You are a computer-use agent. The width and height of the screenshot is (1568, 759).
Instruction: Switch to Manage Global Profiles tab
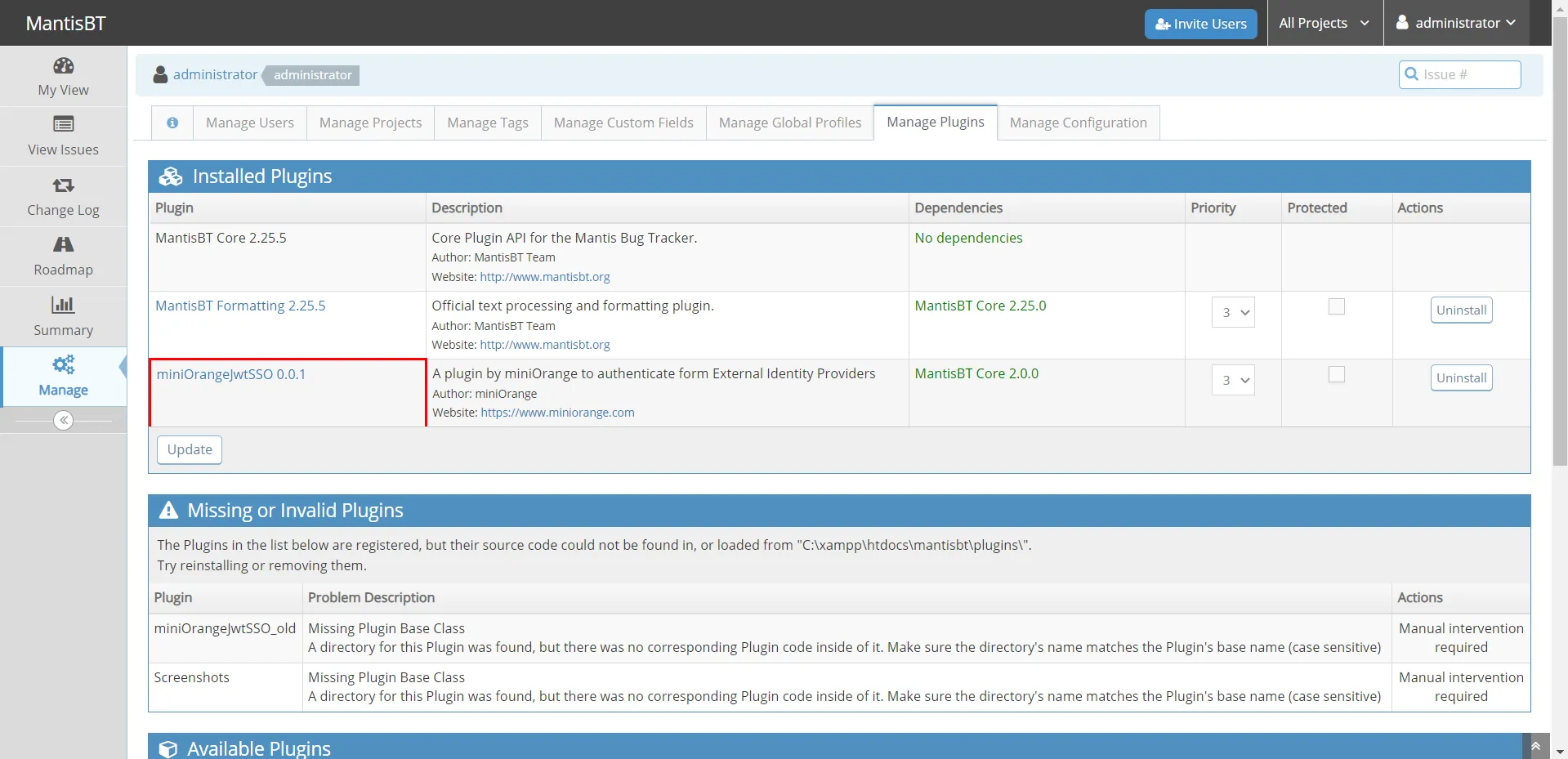tap(790, 123)
